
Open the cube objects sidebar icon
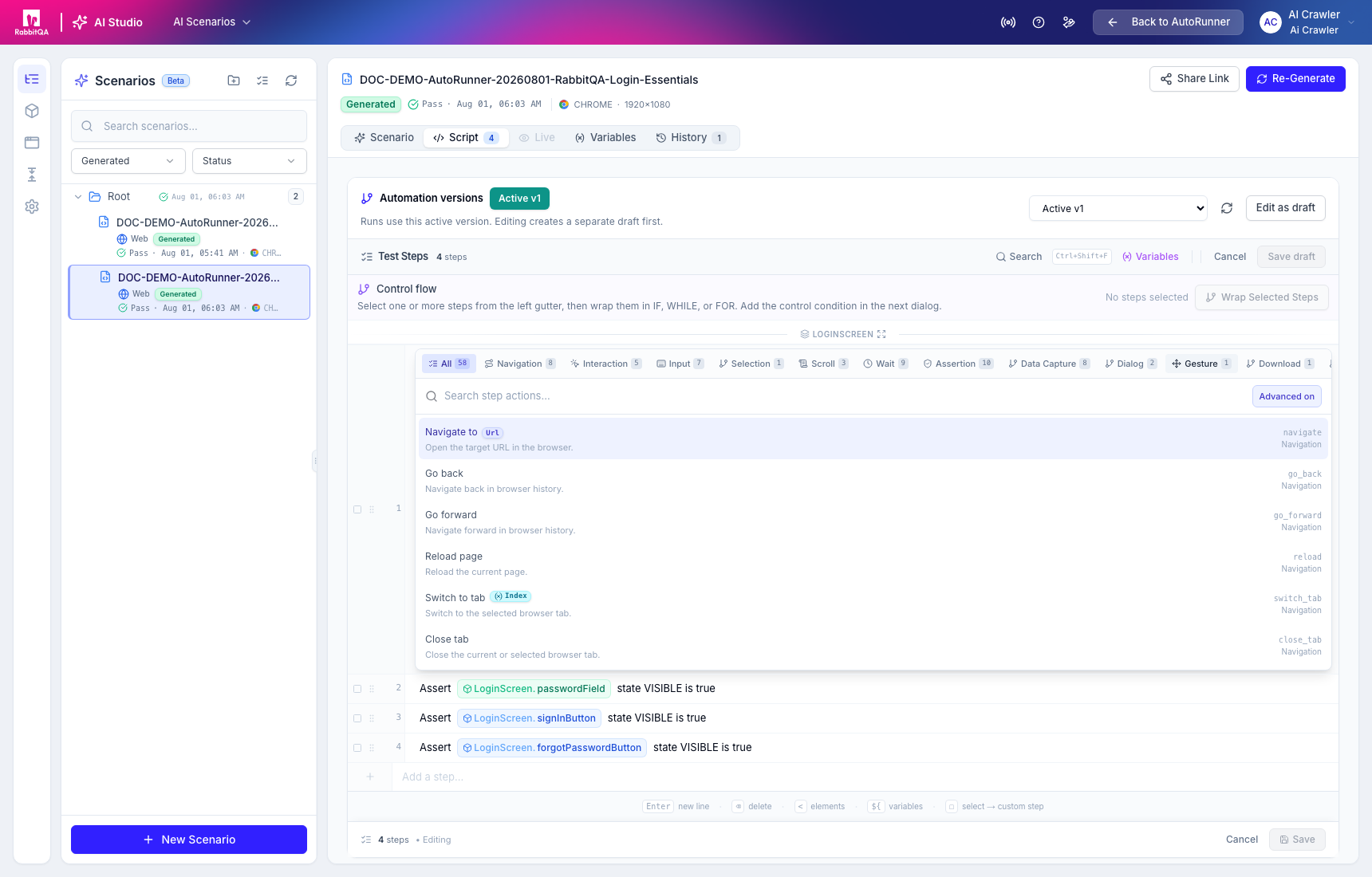pos(32,111)
